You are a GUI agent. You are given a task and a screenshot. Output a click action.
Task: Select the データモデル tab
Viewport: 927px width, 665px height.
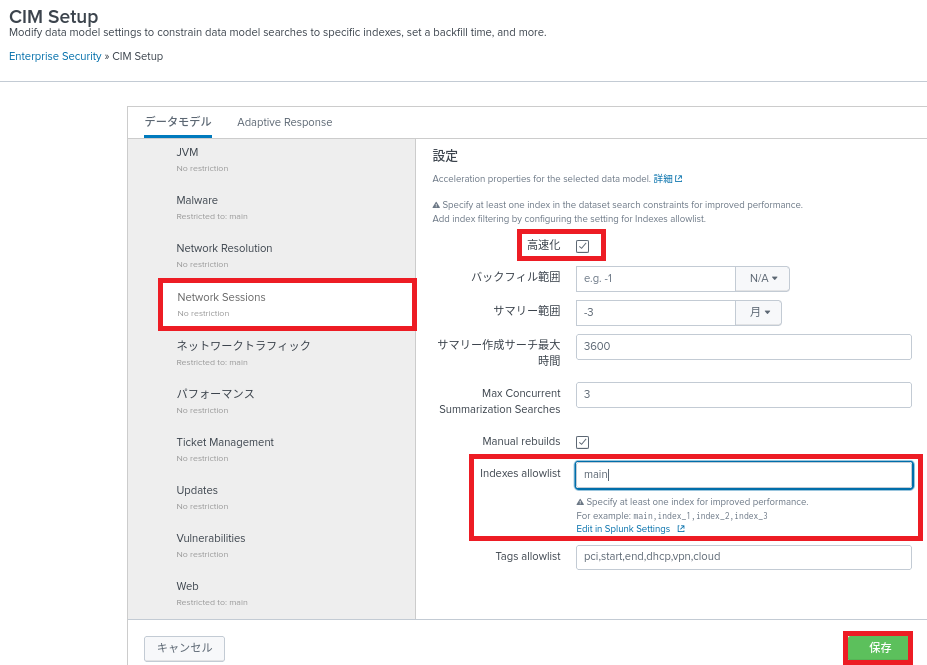[x=177, y=122]
